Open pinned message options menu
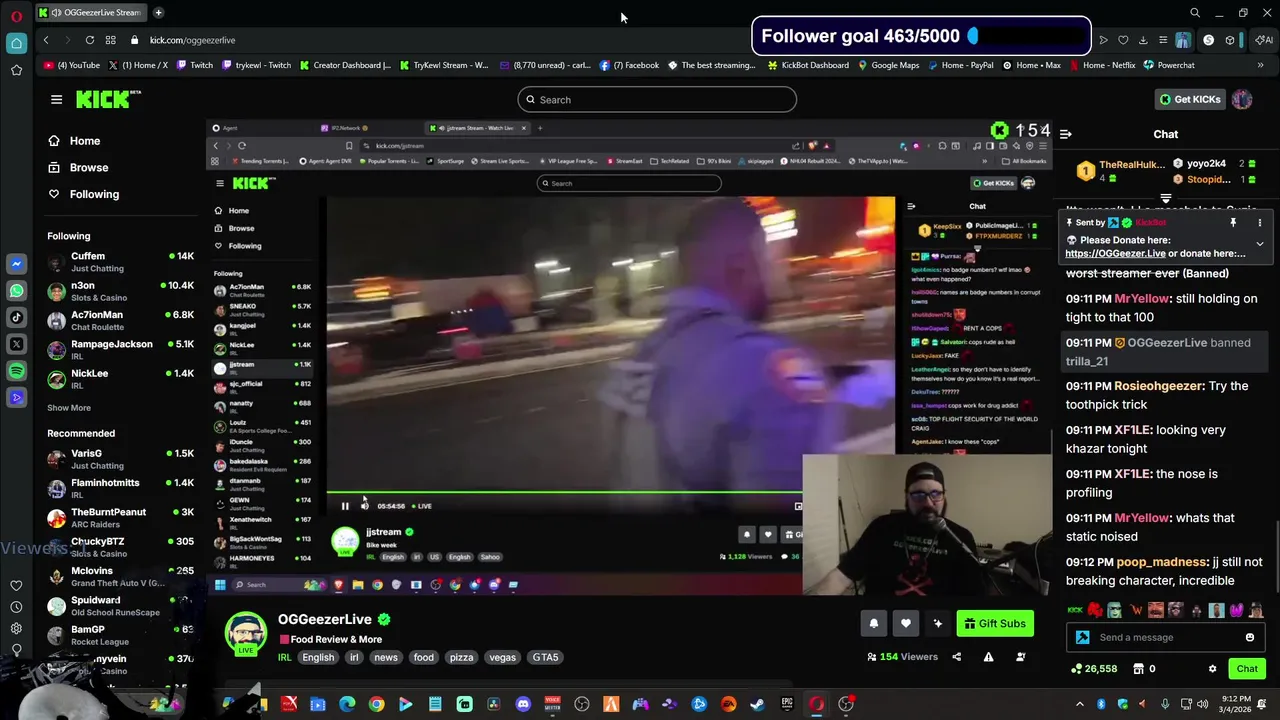This screenshot has width=1280, height=720. click(x=1260, y=223)
